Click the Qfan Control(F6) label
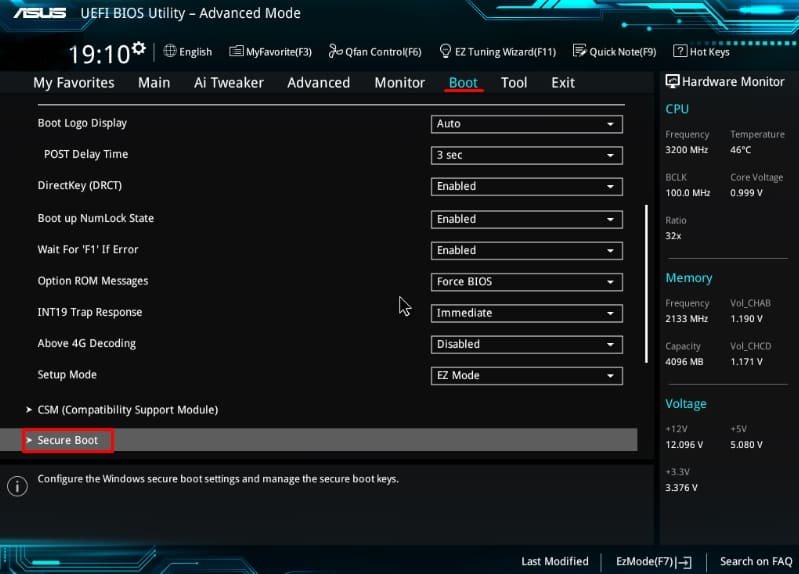The width and height of the screenshot is (799, 574). [x=383, y=51]
